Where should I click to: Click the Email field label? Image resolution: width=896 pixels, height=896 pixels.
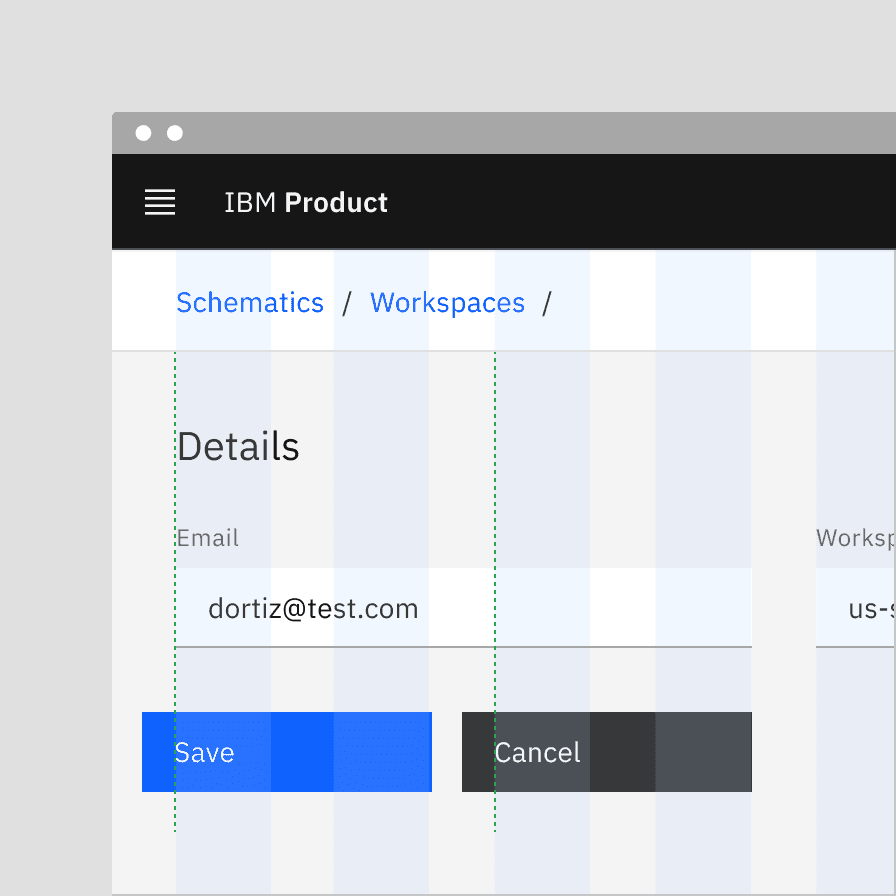point(207,538)
